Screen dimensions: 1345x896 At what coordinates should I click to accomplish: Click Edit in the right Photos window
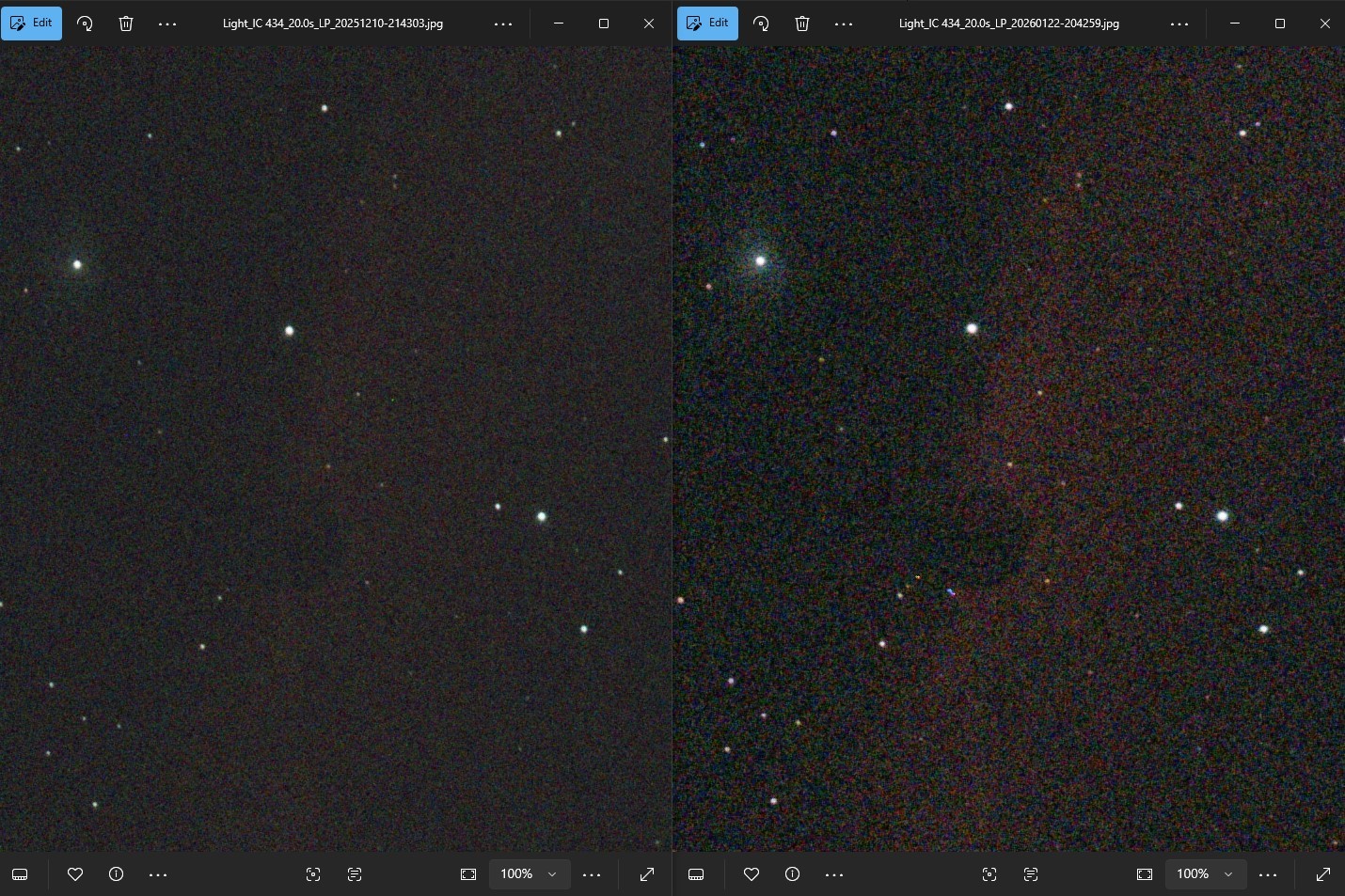pyautogui.click(x=708, y=24)
